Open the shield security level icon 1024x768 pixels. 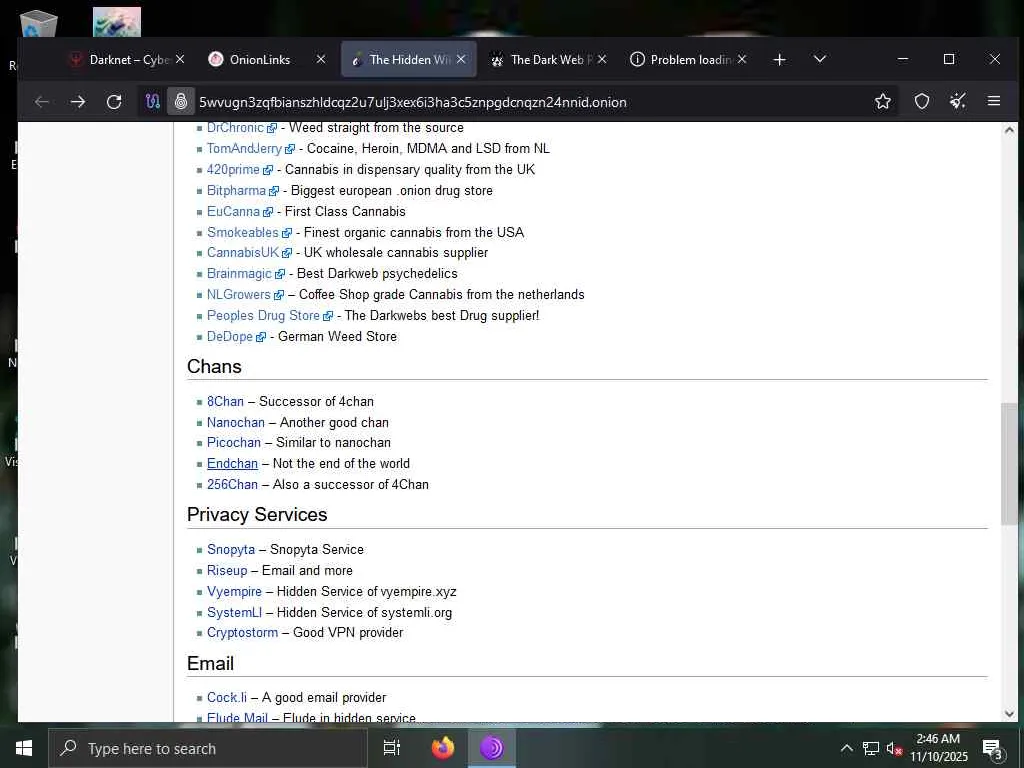click(x=921, y=101)
